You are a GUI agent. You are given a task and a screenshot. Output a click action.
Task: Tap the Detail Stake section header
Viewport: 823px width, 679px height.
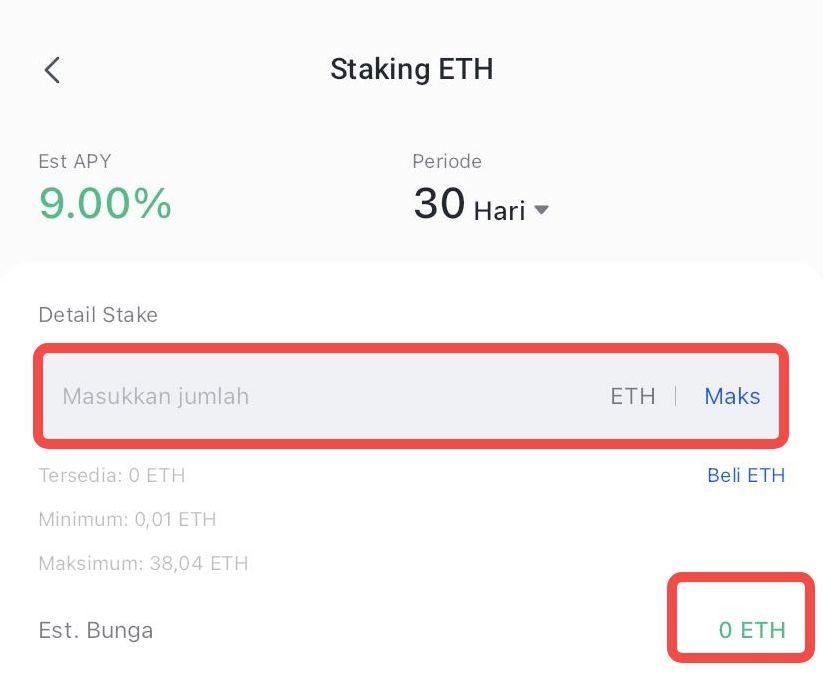pyautogui.click(x=97, y=314)
